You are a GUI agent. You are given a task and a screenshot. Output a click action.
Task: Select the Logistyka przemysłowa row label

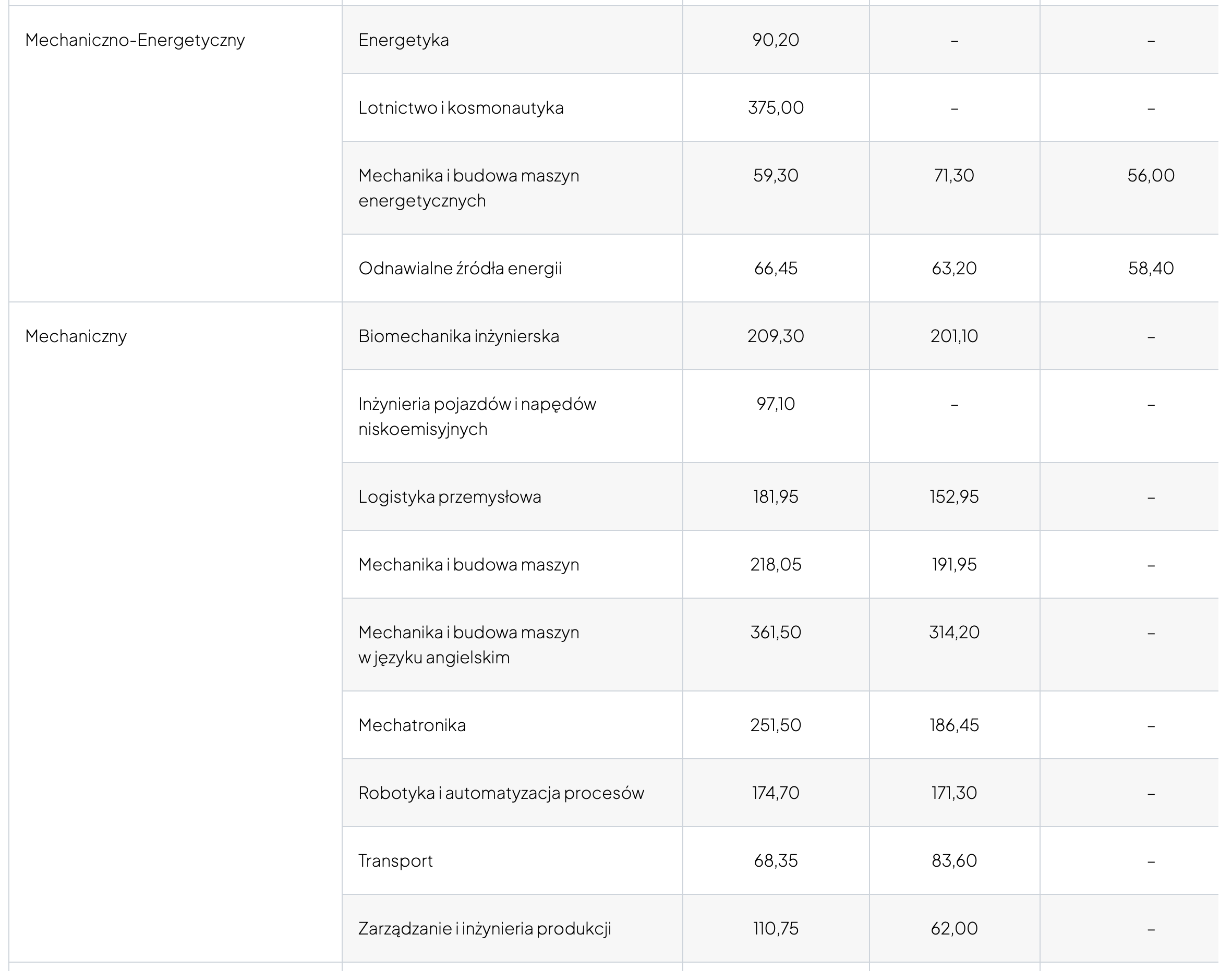[449, 497]
